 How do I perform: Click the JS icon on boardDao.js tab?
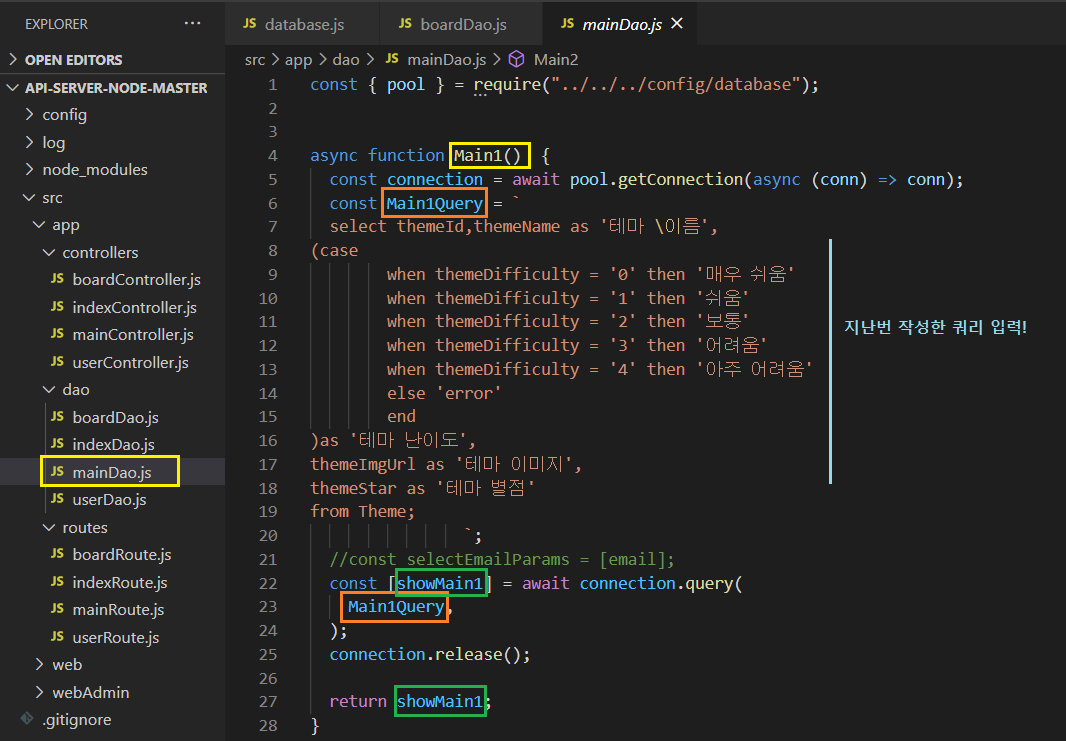(405, 24)
